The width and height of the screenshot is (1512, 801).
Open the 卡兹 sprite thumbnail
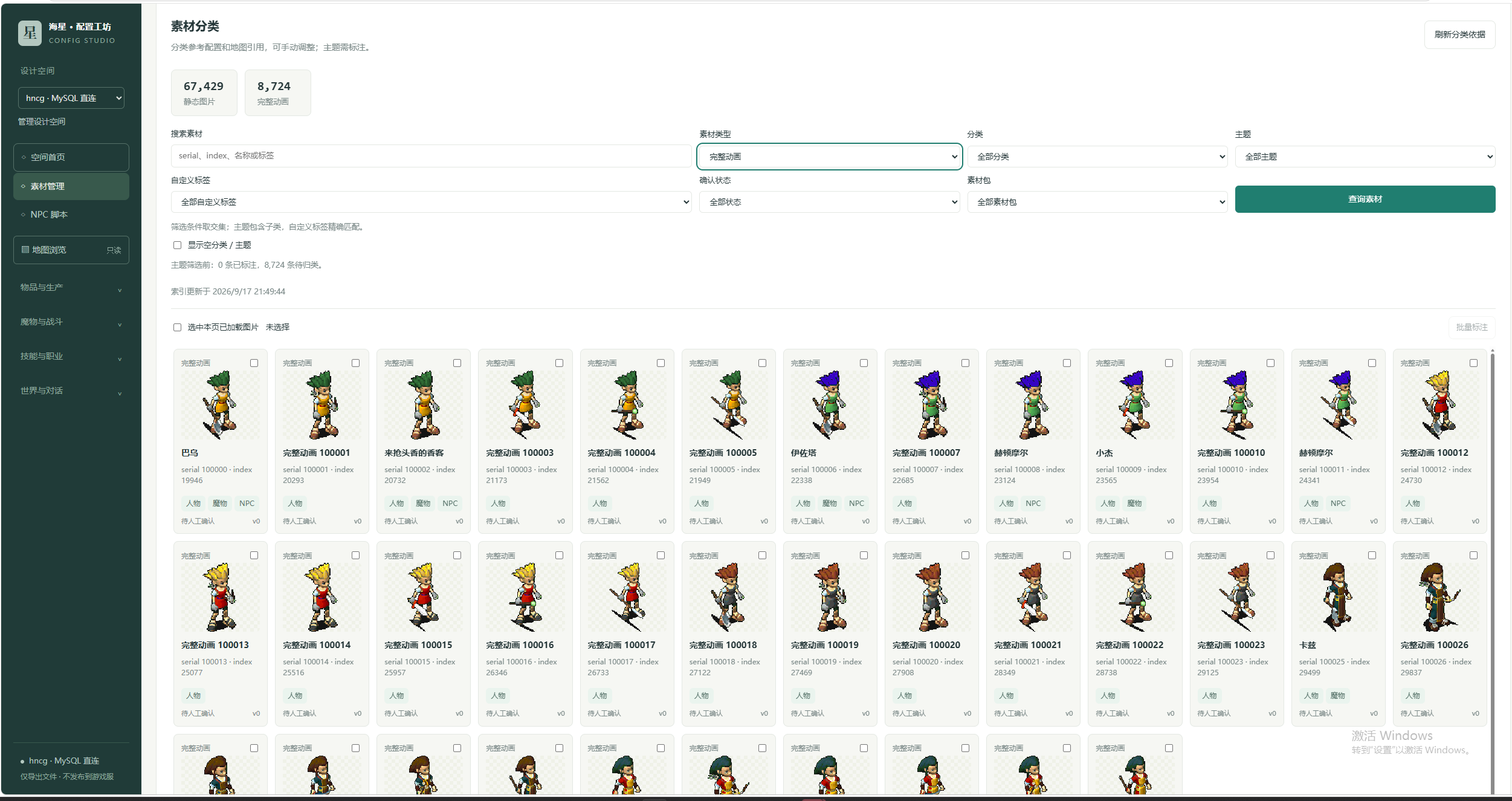coord(1337,597)
